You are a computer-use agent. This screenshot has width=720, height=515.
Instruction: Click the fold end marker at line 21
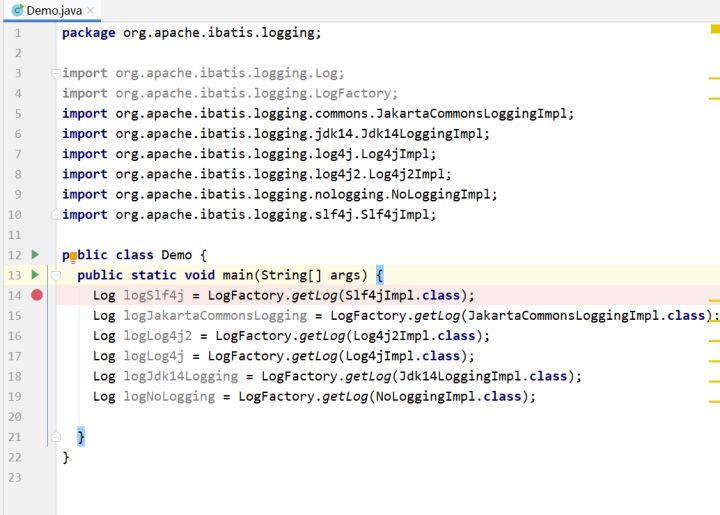(56, 437)
